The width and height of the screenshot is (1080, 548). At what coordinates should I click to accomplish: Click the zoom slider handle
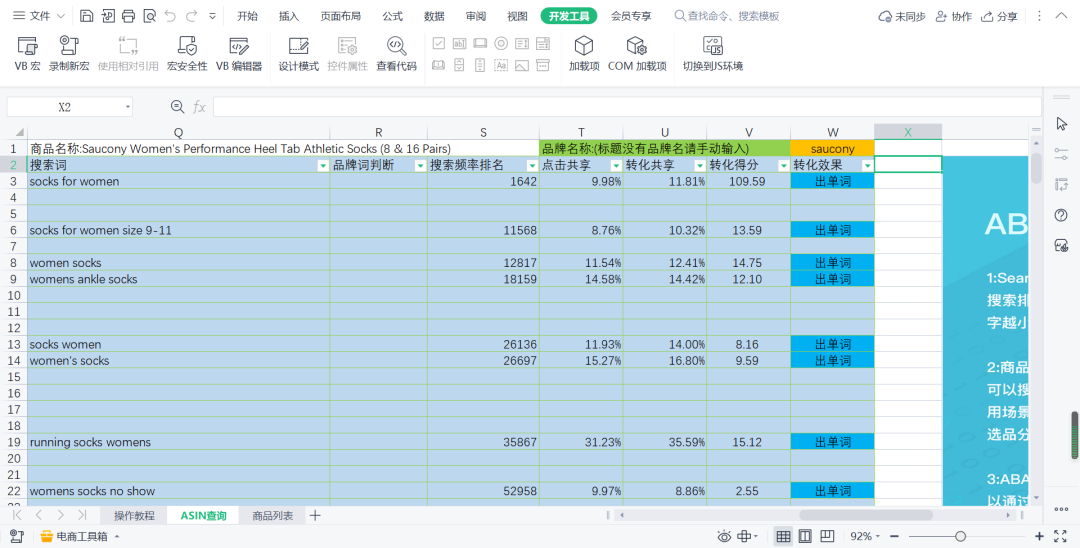pyautogui.click(x=960, y=537)
